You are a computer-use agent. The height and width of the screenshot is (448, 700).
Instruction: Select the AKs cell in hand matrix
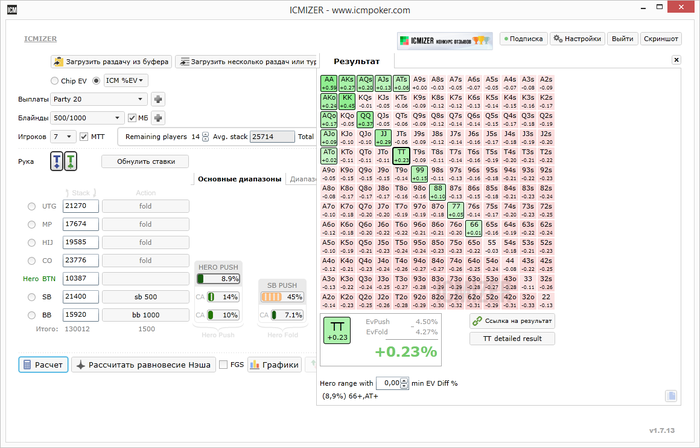tap(347, 83)
